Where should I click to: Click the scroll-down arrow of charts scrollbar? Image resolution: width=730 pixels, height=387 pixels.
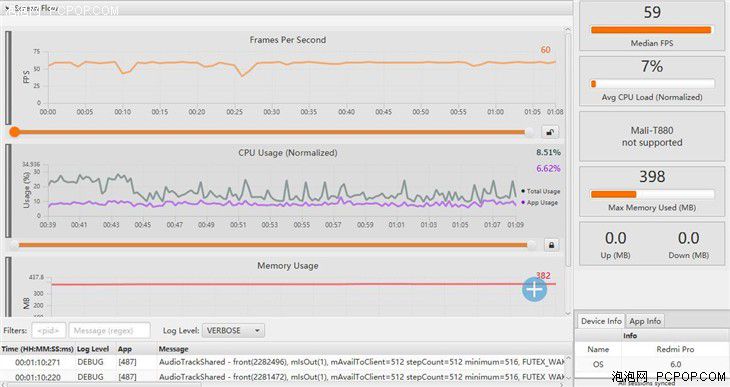[x=568, y=313]
